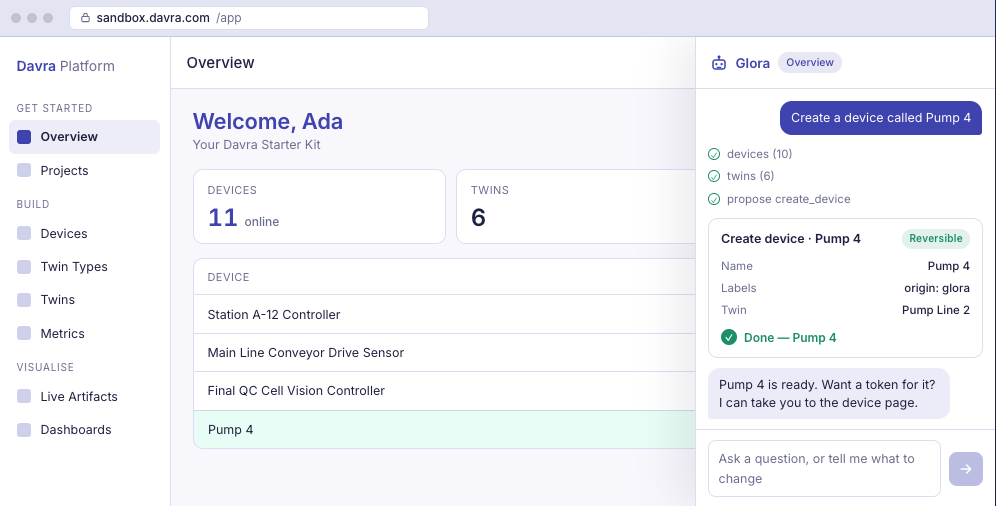Click the lock icon in address bar

tap(85, 18)
